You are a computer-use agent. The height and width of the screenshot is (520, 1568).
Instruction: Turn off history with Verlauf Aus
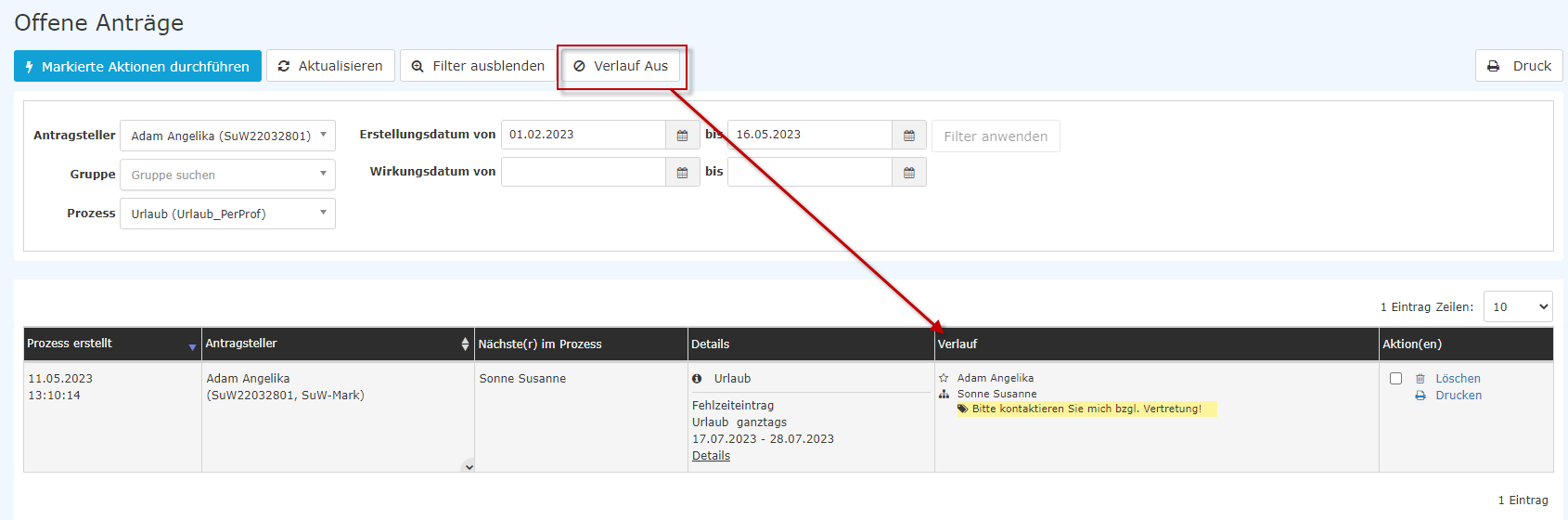pyautogui.click(x=621, y=66)
